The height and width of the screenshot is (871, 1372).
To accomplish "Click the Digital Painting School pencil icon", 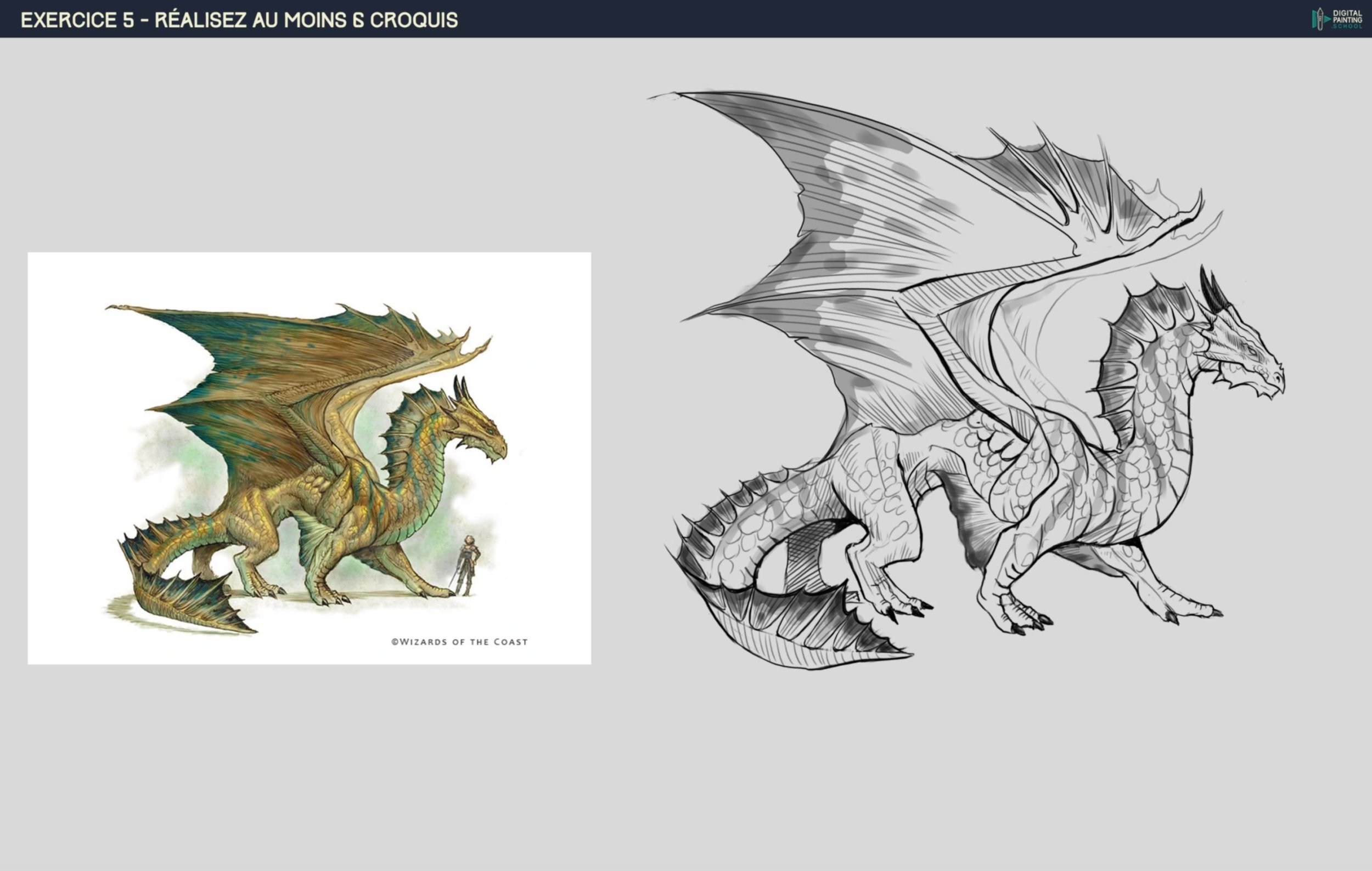I will point(1320,19).
